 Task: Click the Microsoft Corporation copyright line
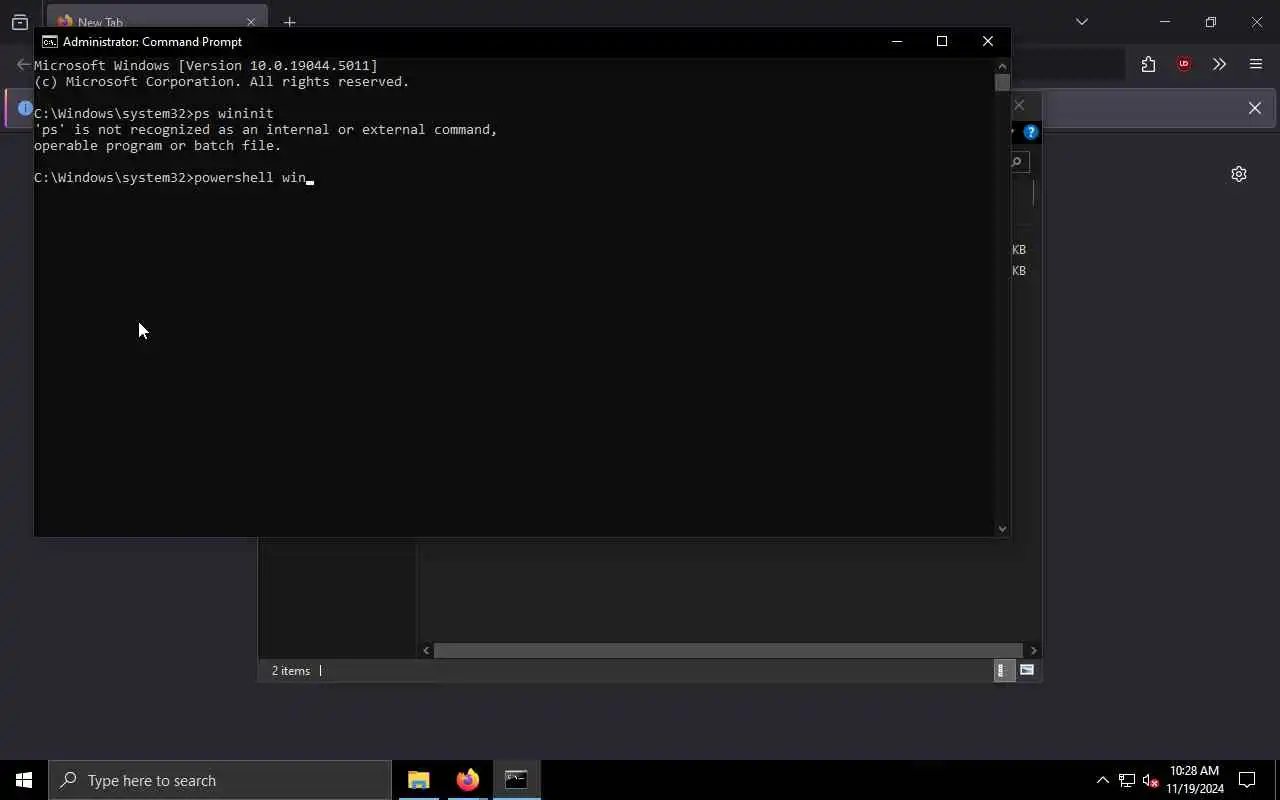click(222, 81)
